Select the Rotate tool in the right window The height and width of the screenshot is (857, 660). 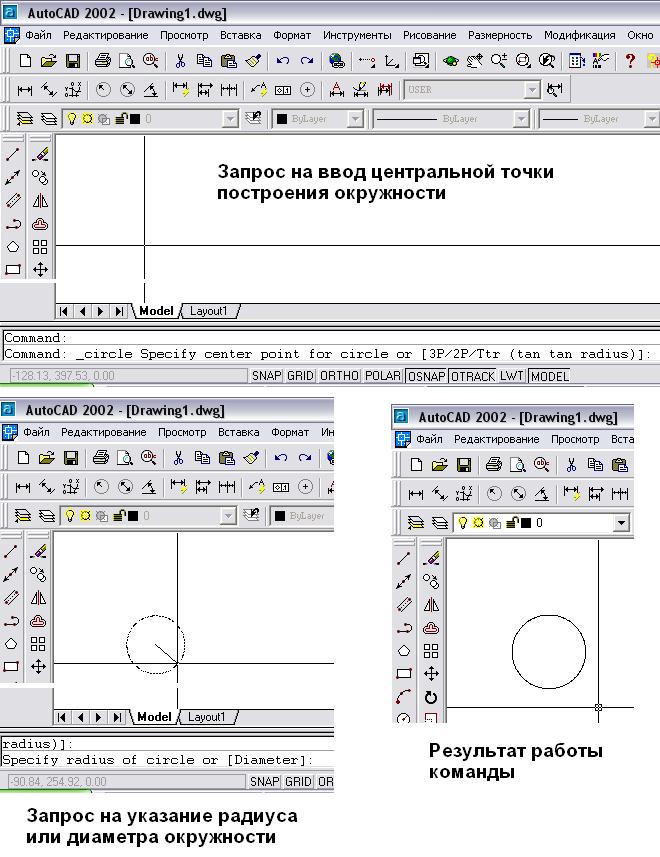(431, 697)
